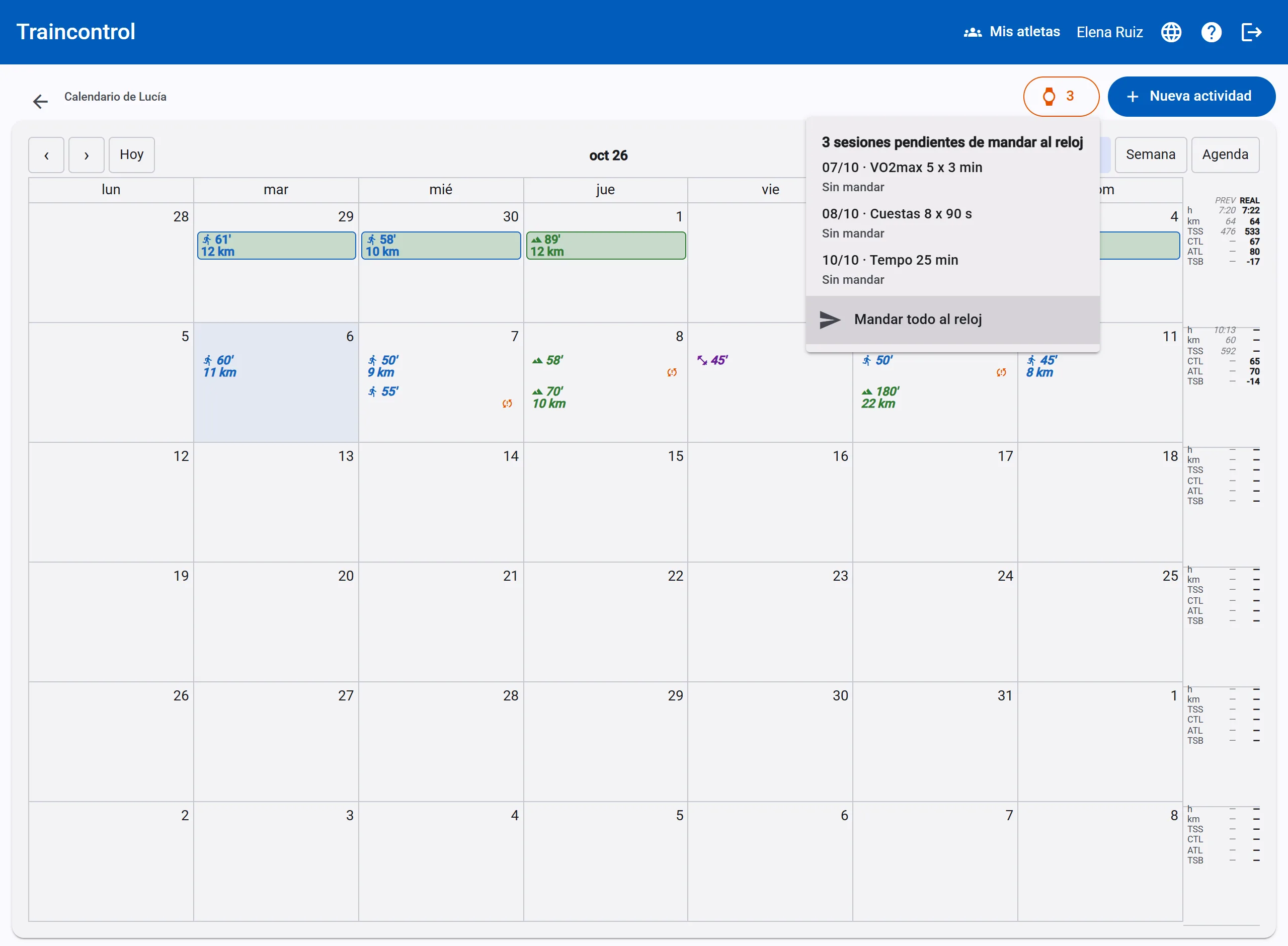The image size is (1288, 946).
Task: Open the 61' 12 km run on day 29
Action: [277, 246]
